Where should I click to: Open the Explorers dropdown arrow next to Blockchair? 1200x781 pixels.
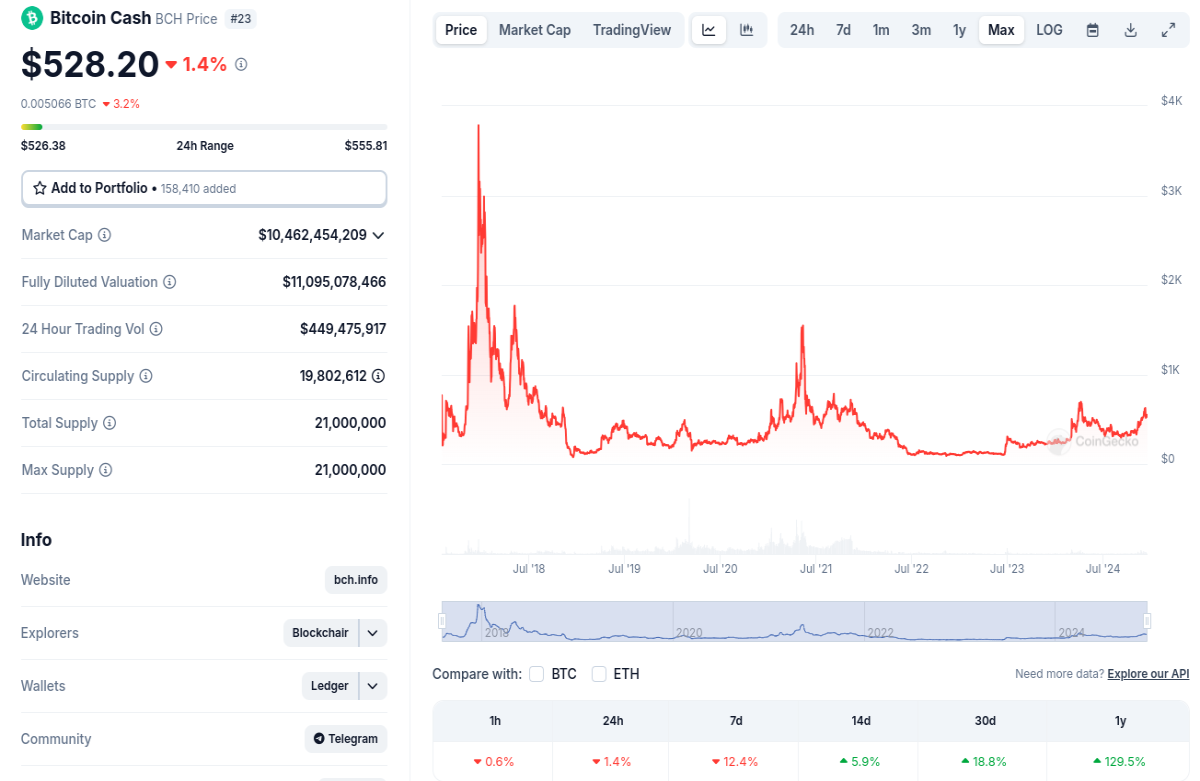tap(372, 633)
